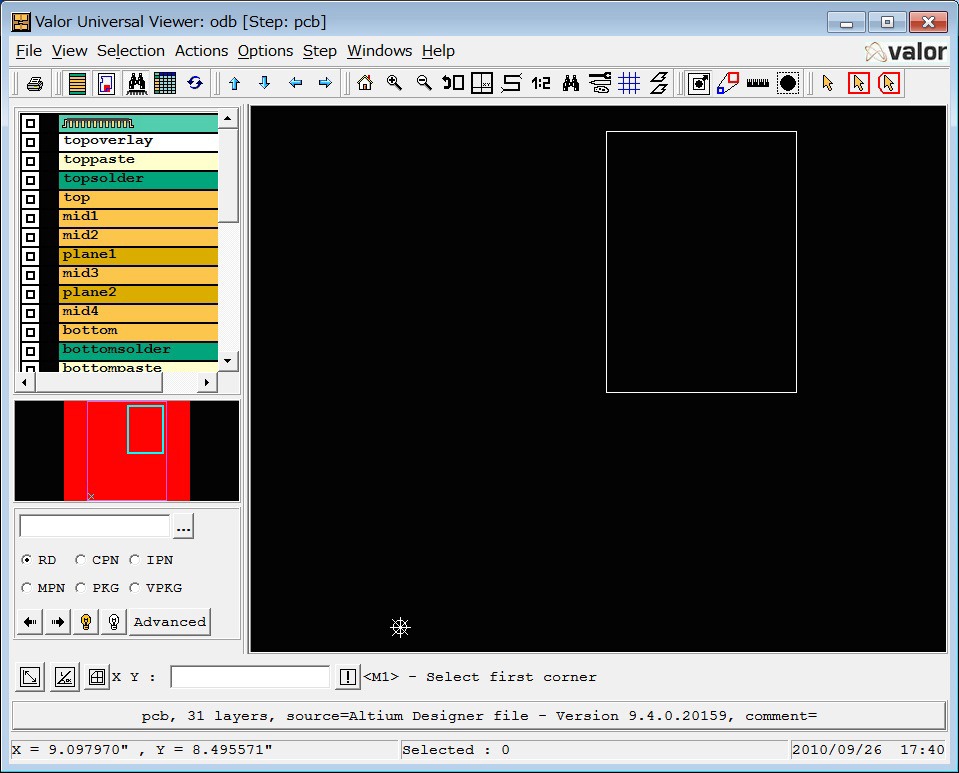Pan right with the blue right arrow
Viewport: 959px width, 773px height.
[325, 83]
